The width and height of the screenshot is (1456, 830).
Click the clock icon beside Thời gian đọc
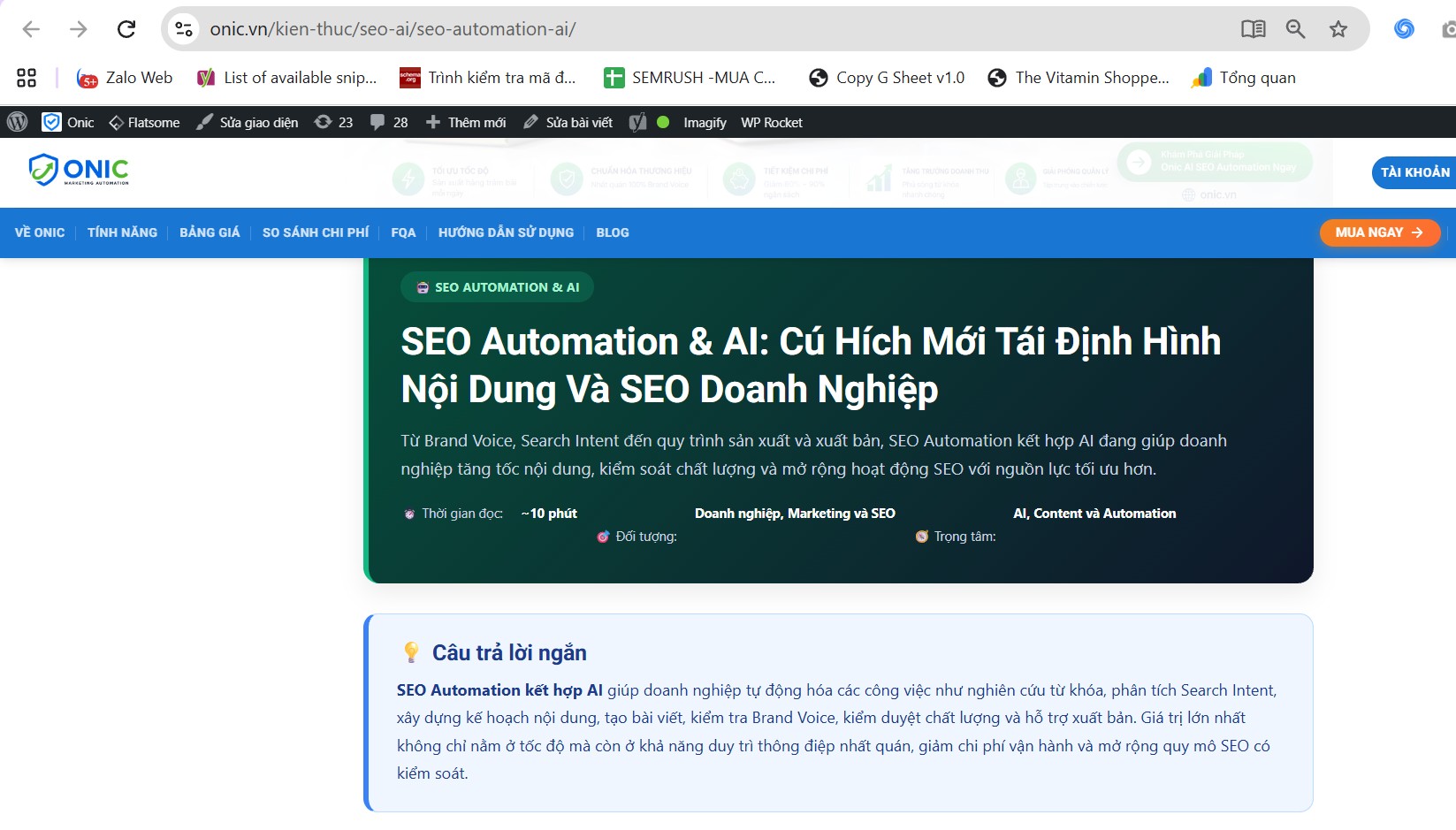pos(409,514)
